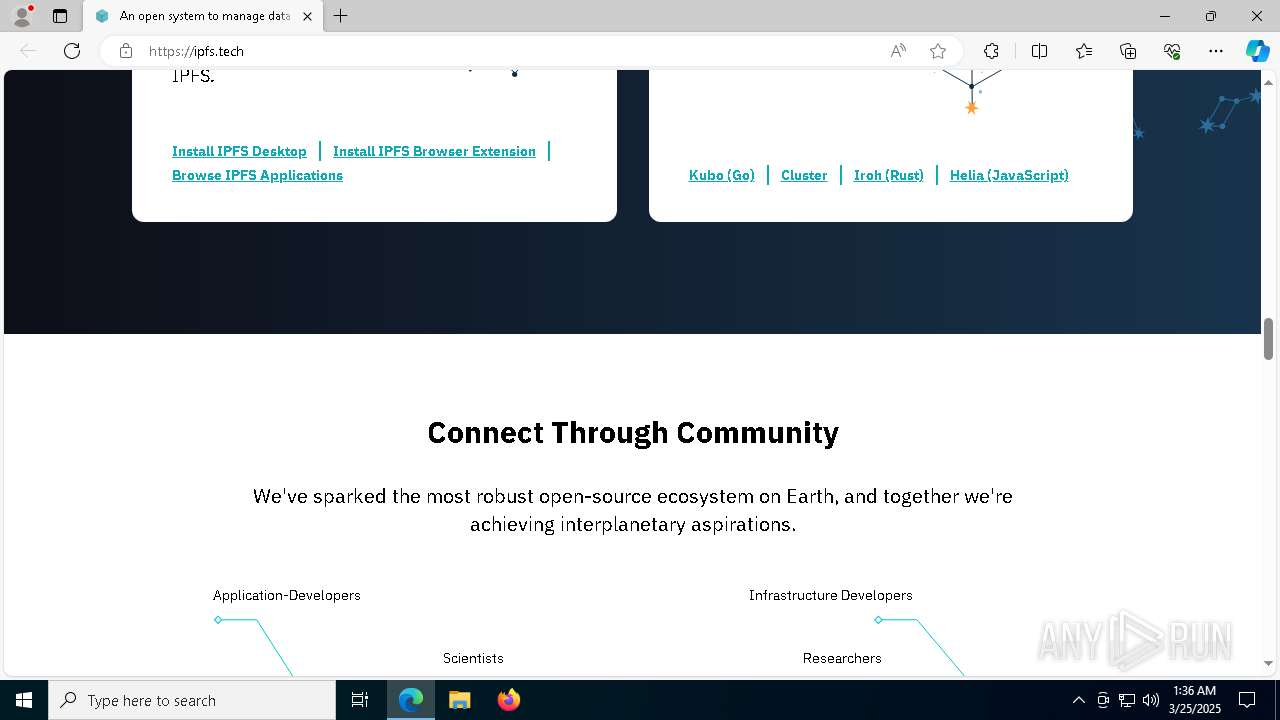1280x720 pixels.
Task: Open the Helia (JavaScript) link
Action: click(1009, 175)
